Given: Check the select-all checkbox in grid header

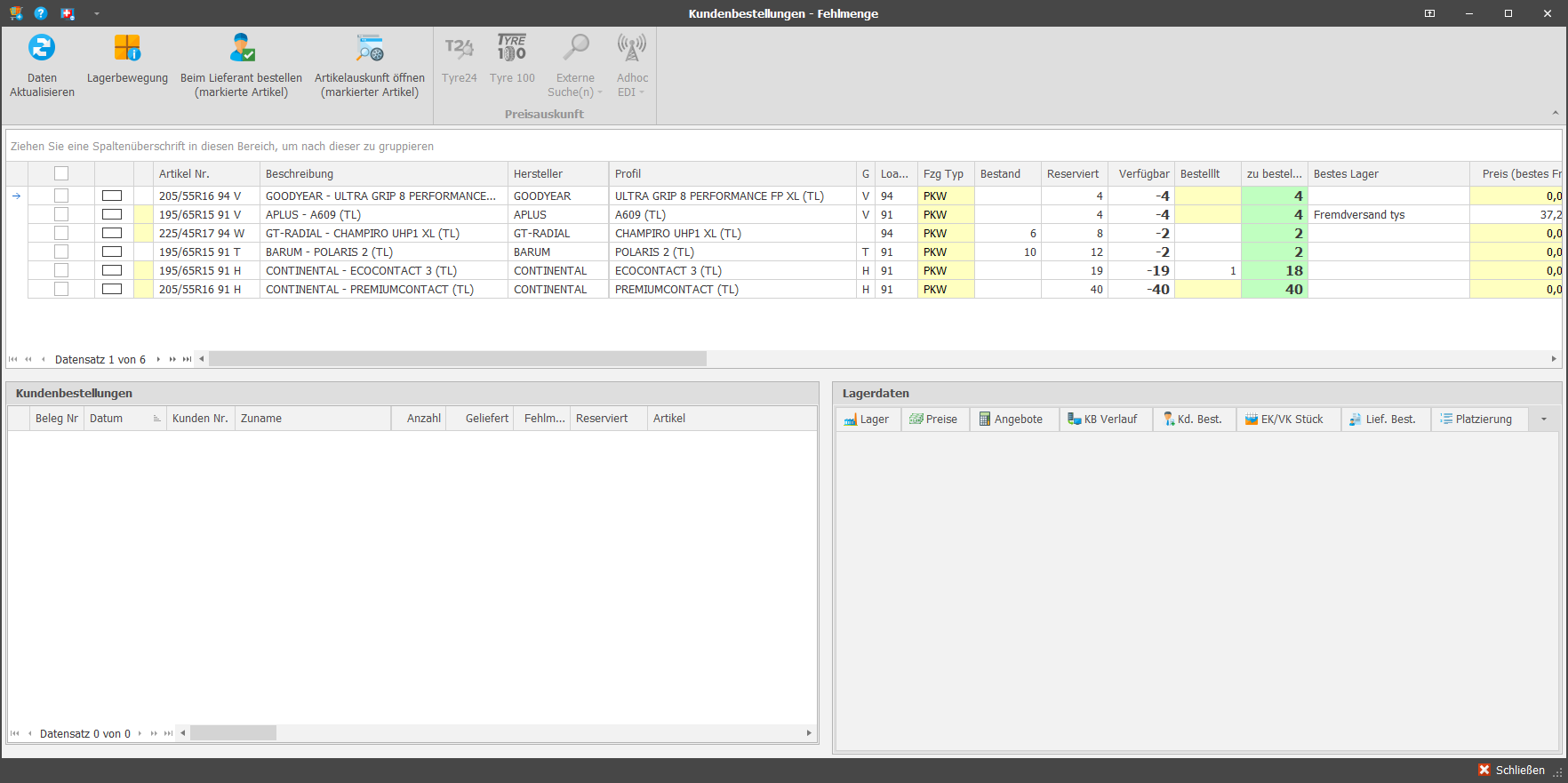Looking at the screenshot, I should point(61,173).
